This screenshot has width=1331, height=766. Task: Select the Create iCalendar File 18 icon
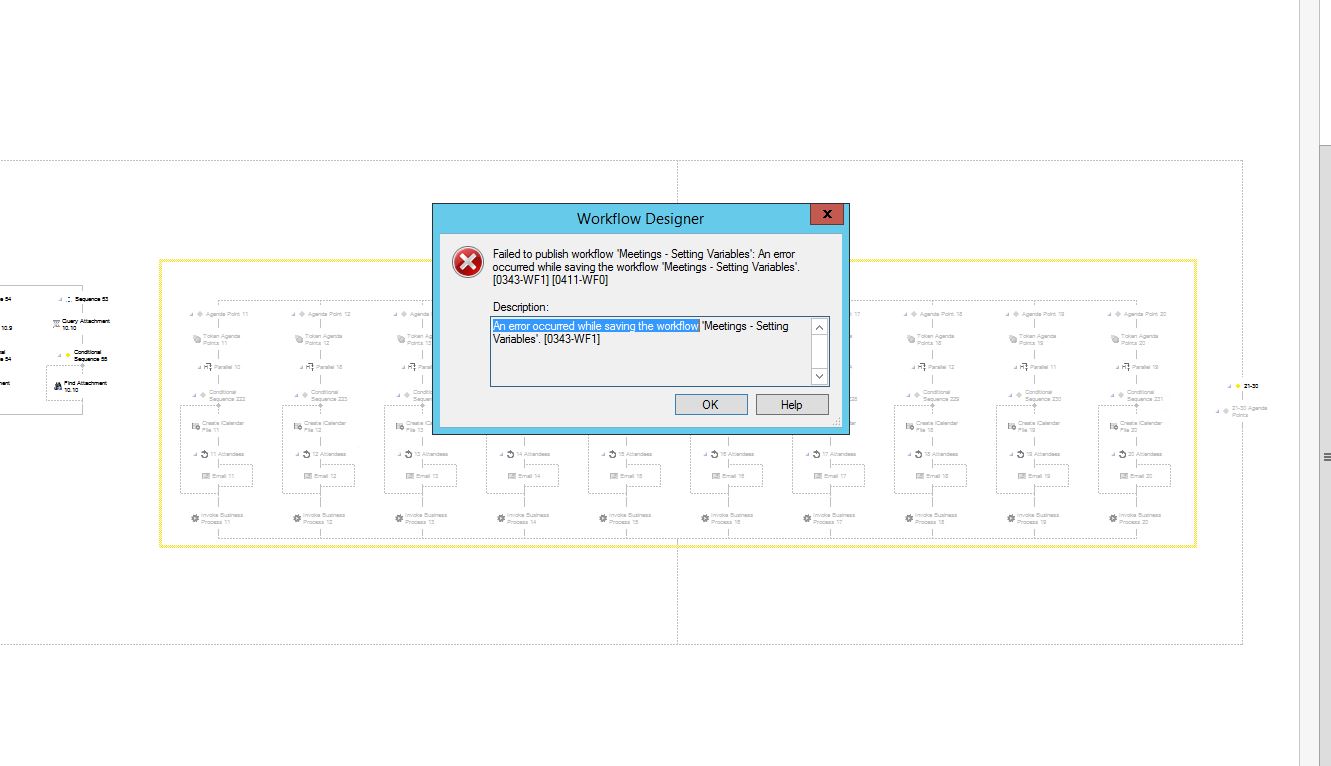coord(910,426)
